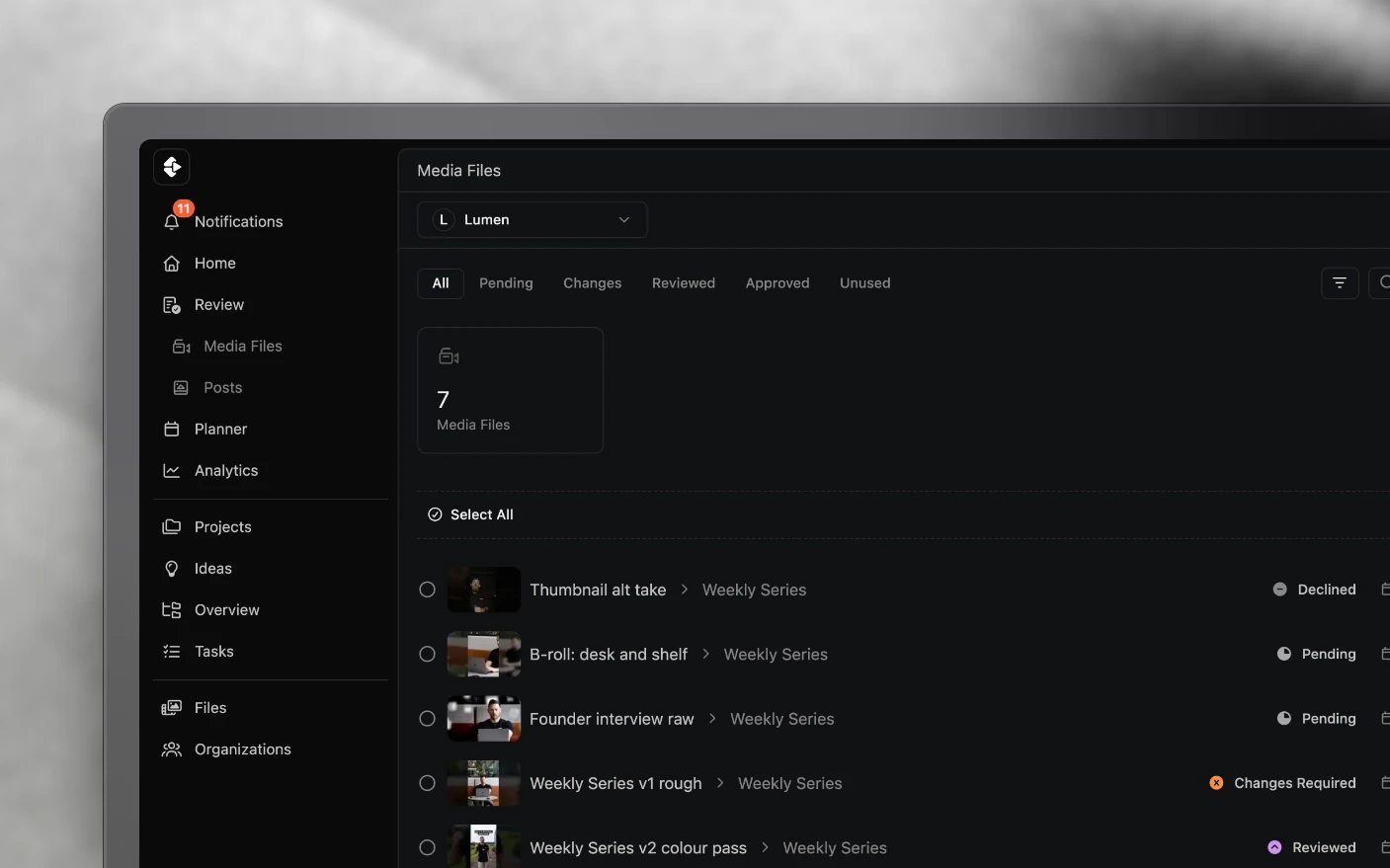Image resolution: width=1390 pixels, height=868 pixels.
Task: Open the app logo icon in sidebar
Action: tap(172, 167)
